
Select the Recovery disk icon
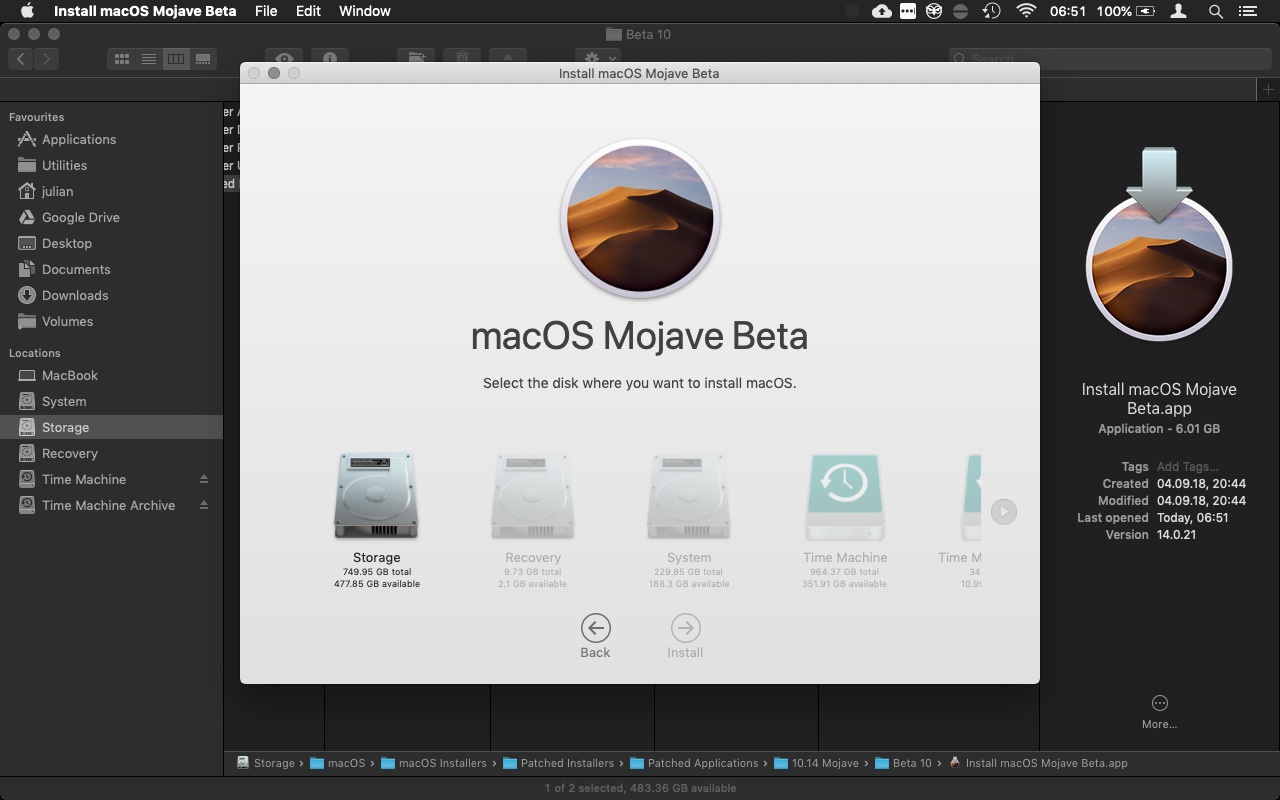click(532, 497)
